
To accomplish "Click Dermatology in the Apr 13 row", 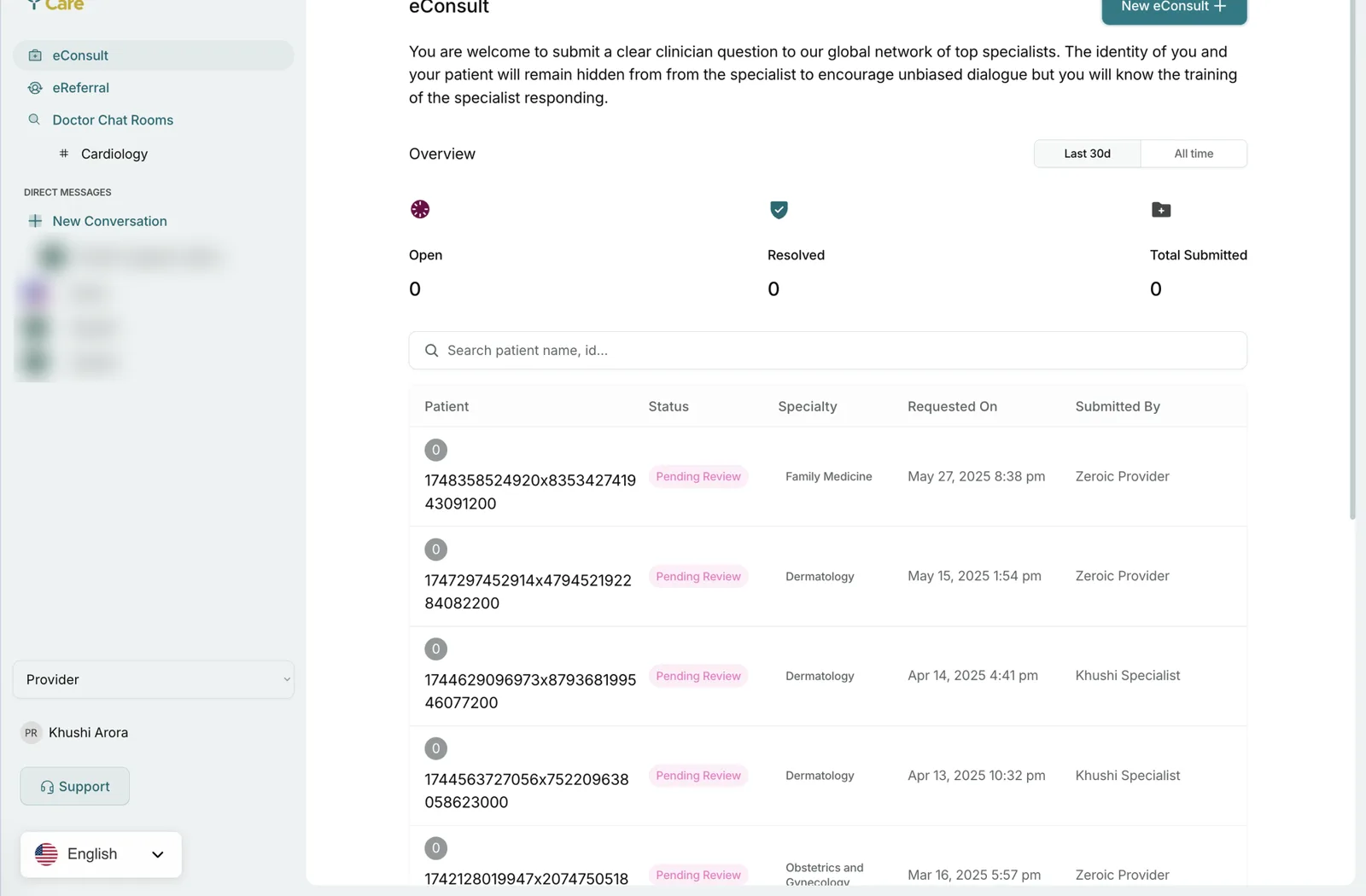I will (820, 776).
